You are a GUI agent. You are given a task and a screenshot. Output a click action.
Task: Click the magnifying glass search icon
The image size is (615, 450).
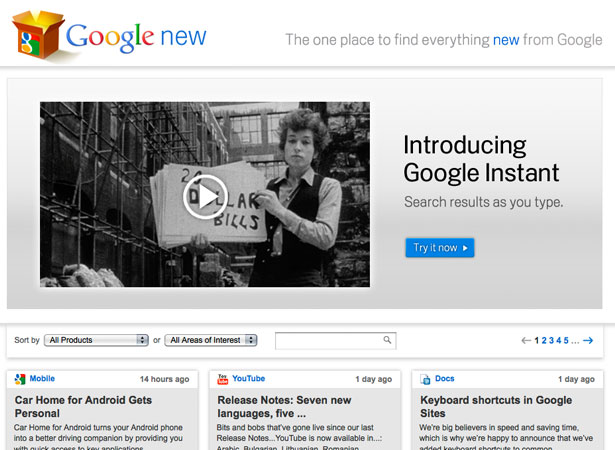pos(387,340)
